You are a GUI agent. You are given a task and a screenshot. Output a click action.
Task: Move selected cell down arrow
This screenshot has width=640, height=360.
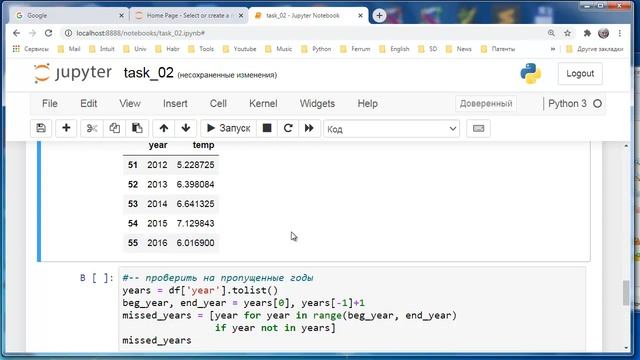(186, 128)
